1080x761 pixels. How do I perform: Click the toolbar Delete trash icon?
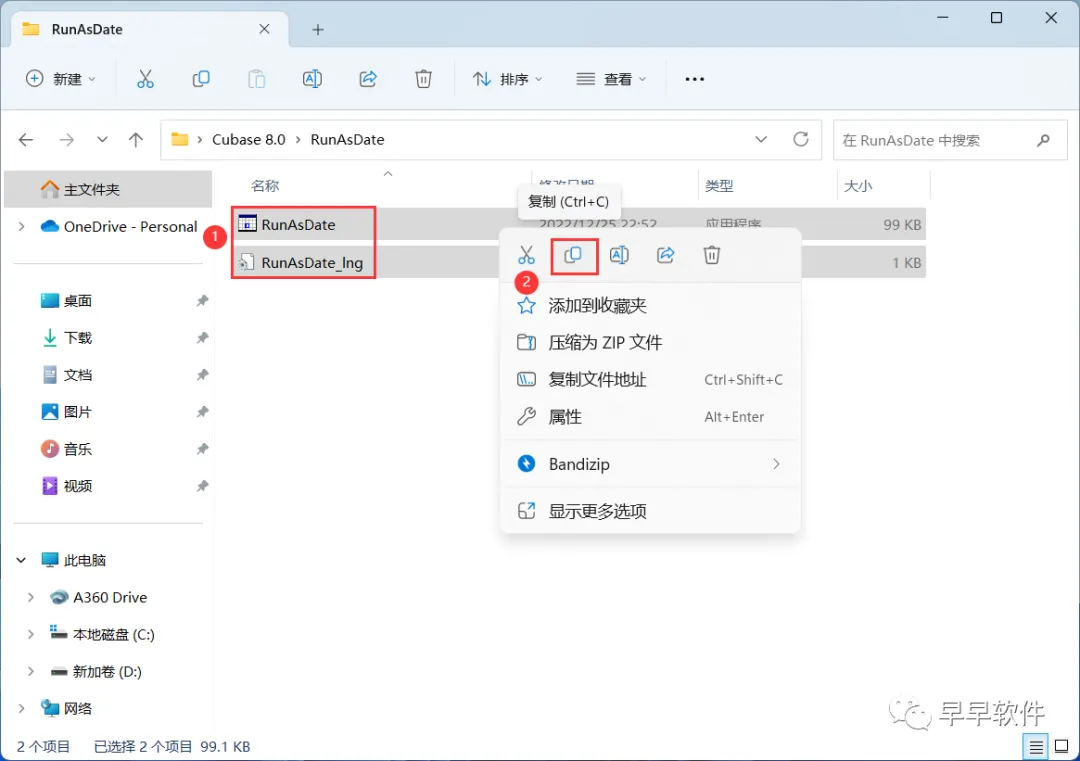pyautogui.click(x=423, y=79)
